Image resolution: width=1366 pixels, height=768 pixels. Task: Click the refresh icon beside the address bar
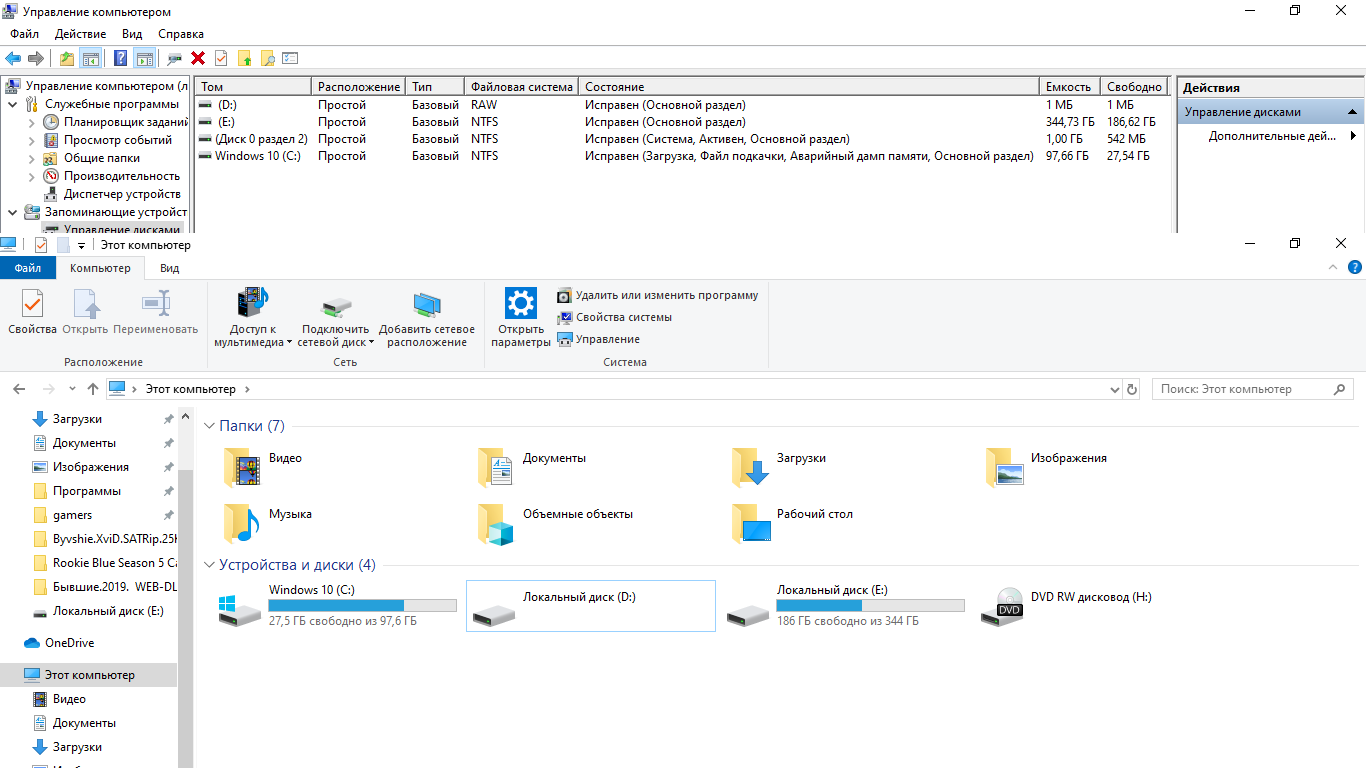(1132, 389)
